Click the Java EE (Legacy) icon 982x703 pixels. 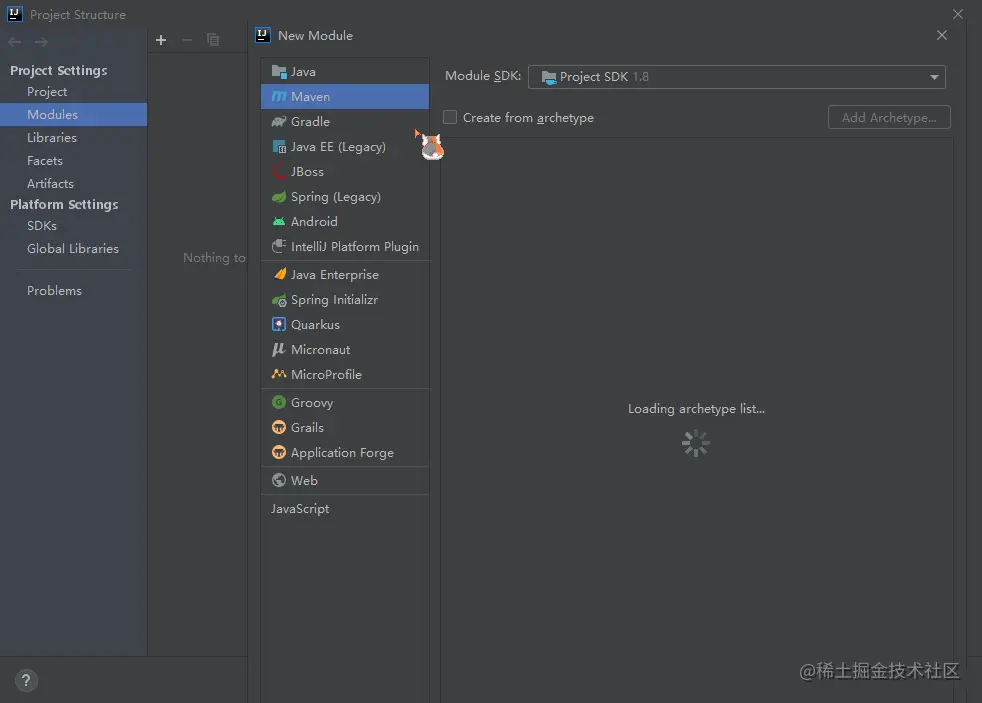click(x=279, y=146)
